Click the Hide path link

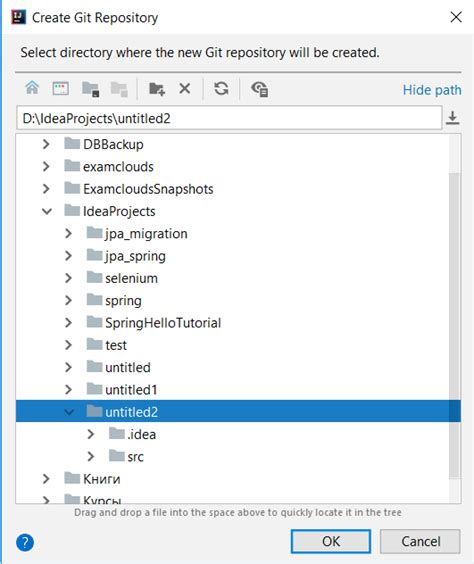coord(432,90)
